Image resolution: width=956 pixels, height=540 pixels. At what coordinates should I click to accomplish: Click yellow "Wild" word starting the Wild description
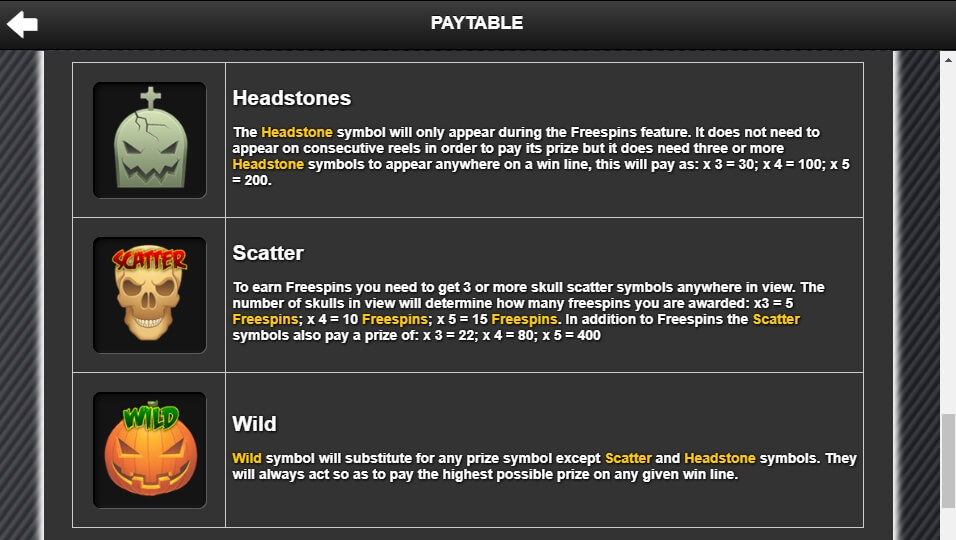click(247, 459)
